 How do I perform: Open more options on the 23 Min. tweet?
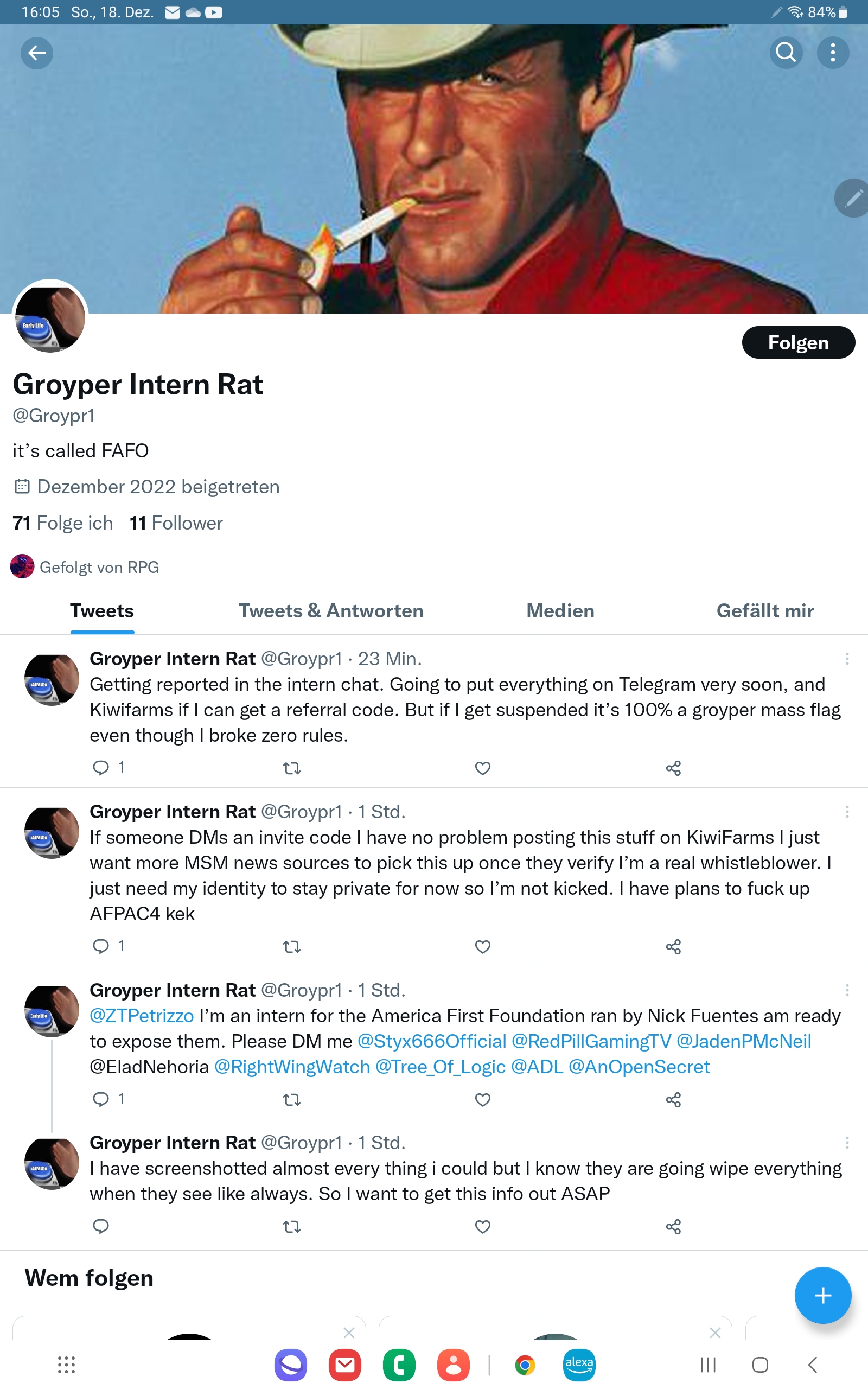click(x=847, y=659)
